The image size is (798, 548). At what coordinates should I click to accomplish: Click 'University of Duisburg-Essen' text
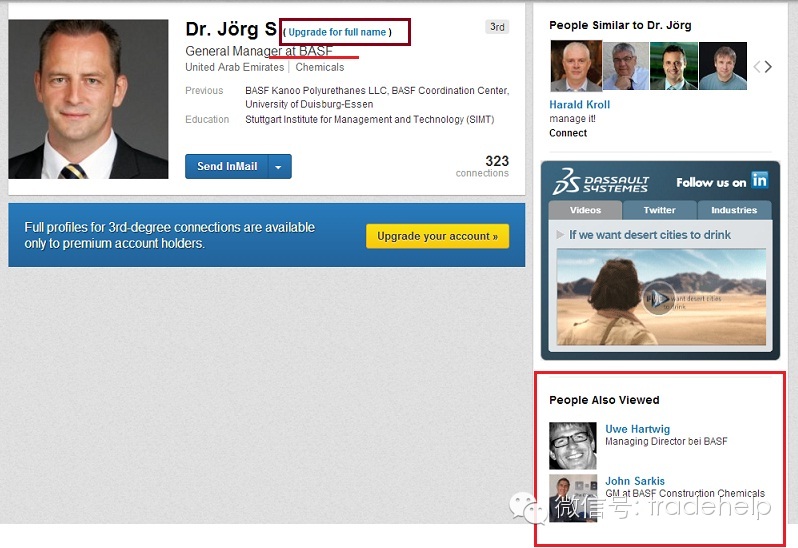(309, 104)
